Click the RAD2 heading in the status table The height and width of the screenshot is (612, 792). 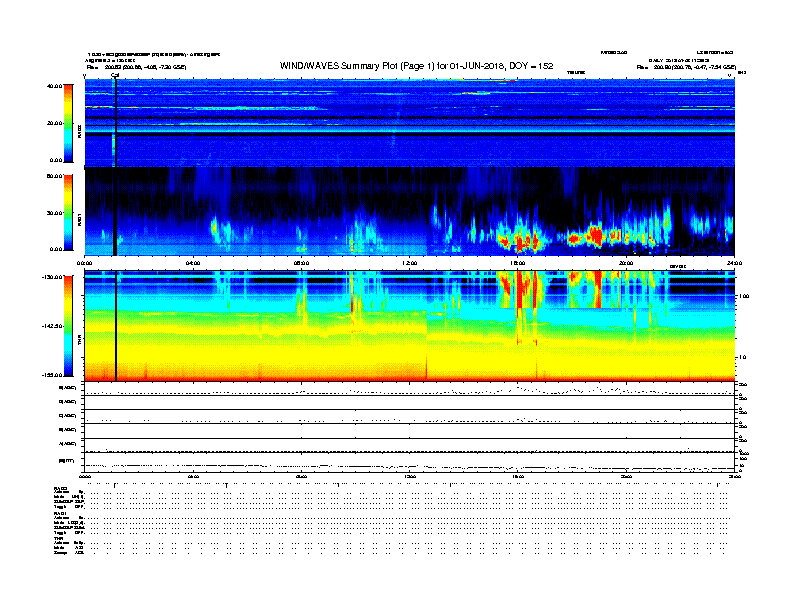[x=60, y=489]
